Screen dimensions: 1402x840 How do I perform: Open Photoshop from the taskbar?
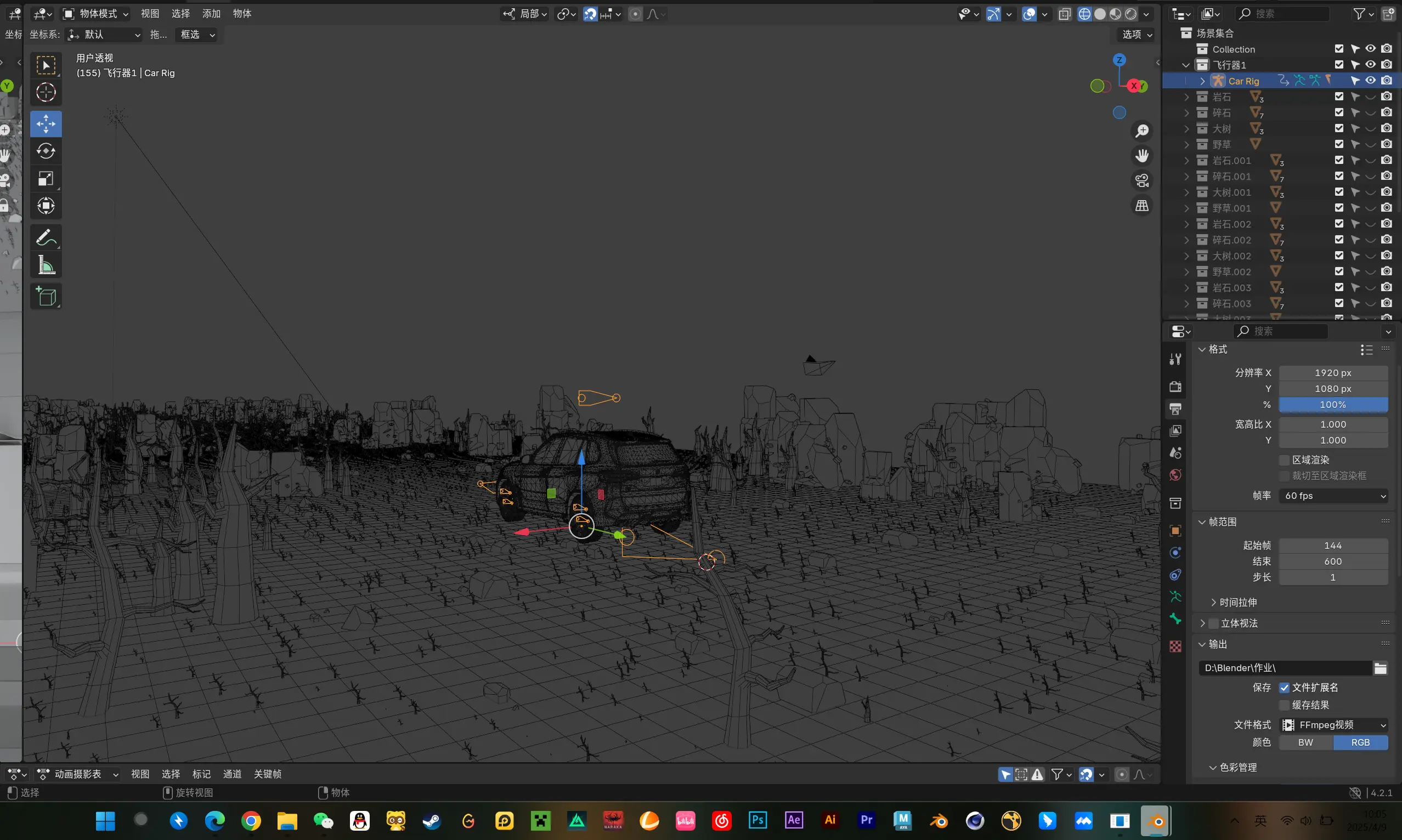point(757,820)
